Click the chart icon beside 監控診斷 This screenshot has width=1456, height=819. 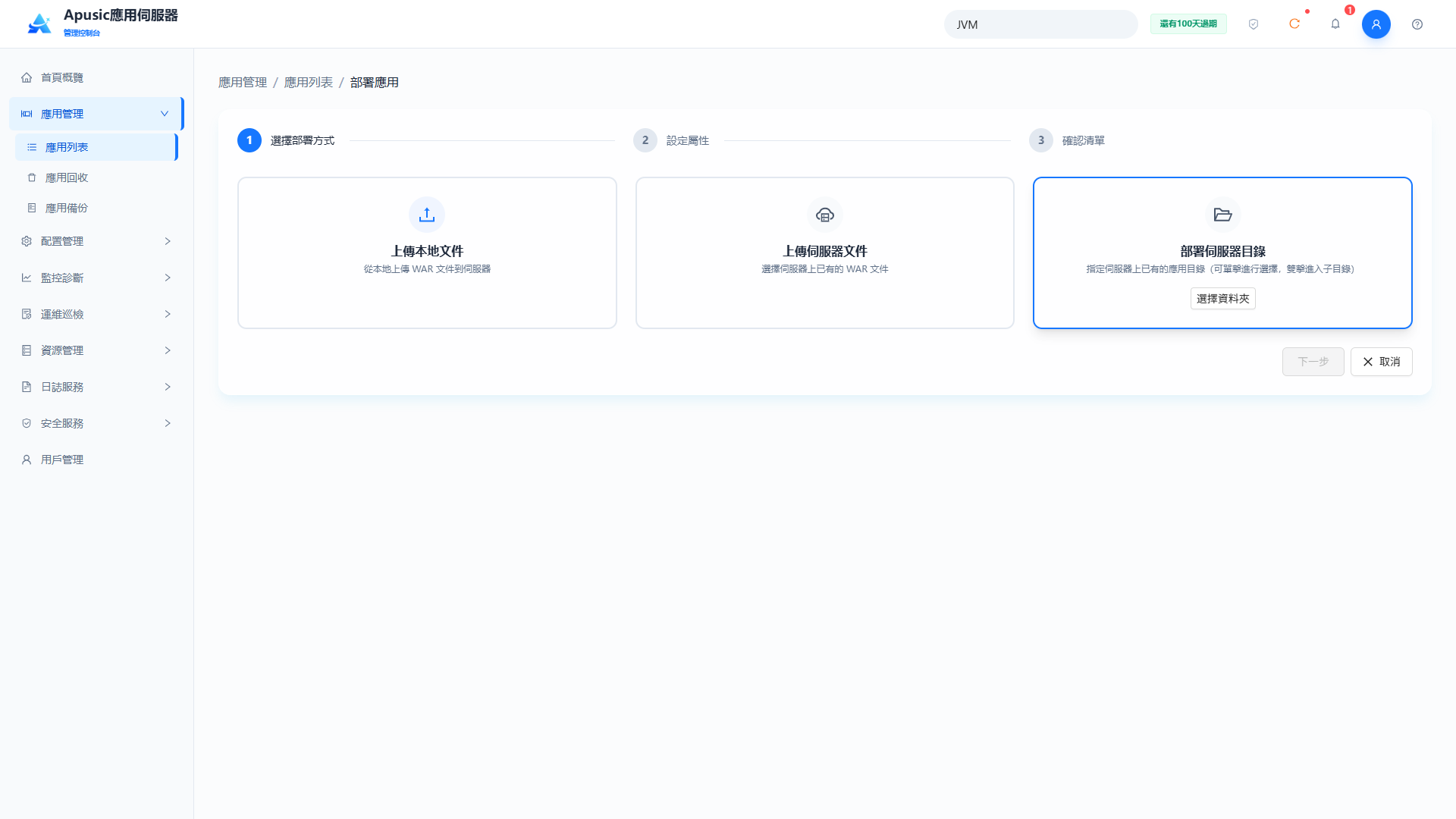coord(27,278)
